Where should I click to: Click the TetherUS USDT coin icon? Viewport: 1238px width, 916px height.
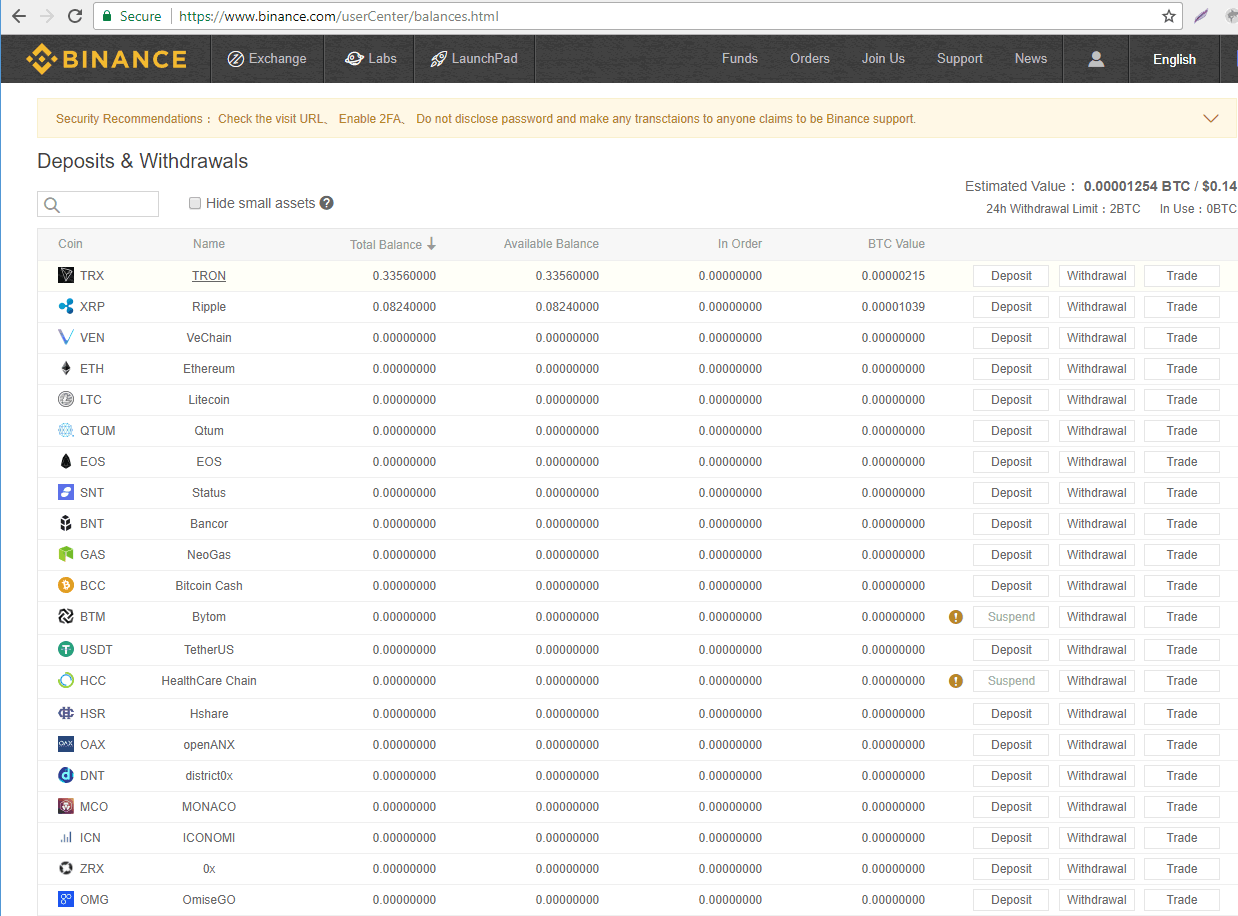[x=66, y=650]
